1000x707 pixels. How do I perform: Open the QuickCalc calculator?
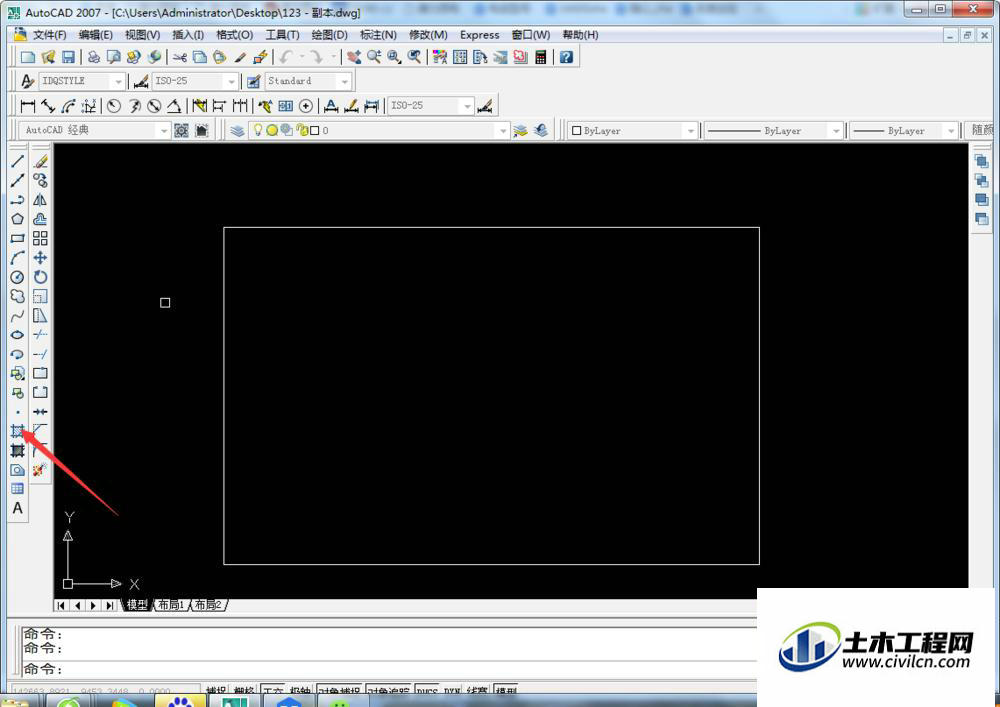(541, 57)
